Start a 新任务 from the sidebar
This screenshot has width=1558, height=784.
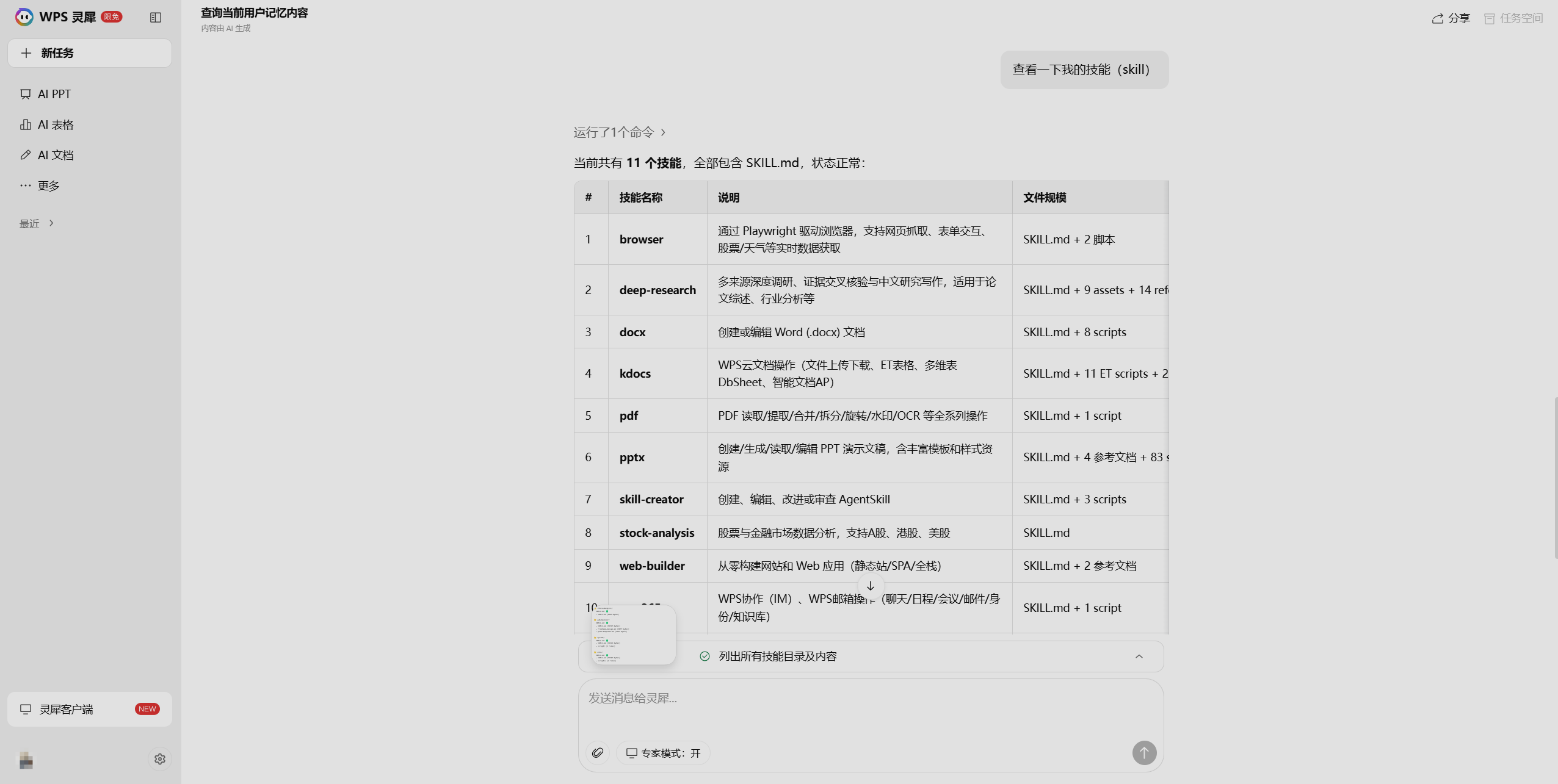90,53
